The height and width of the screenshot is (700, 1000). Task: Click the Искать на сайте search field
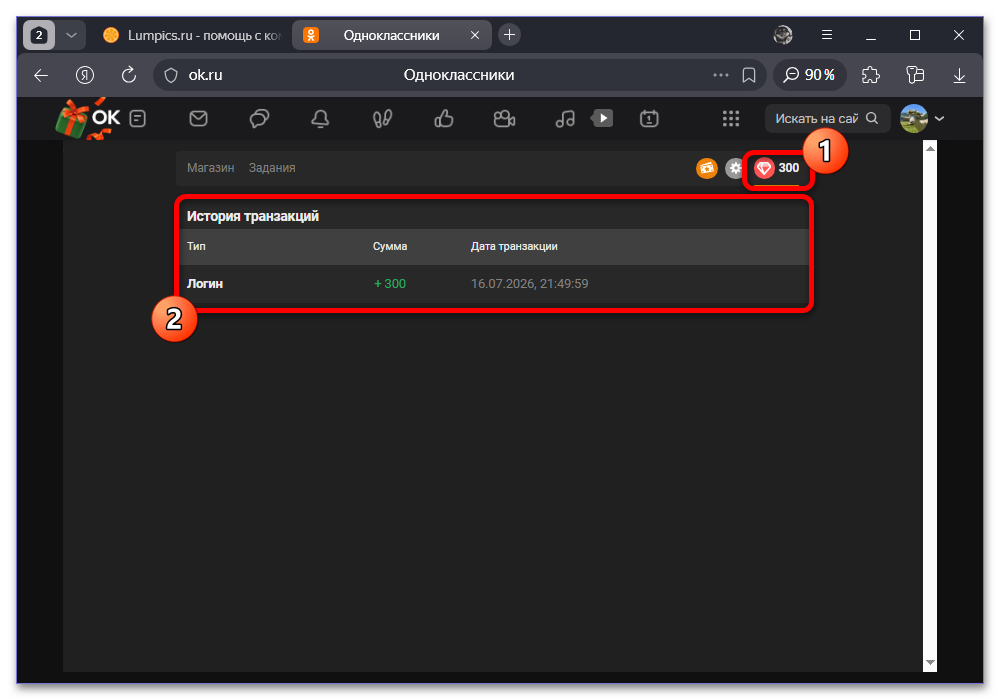(827, 119)
